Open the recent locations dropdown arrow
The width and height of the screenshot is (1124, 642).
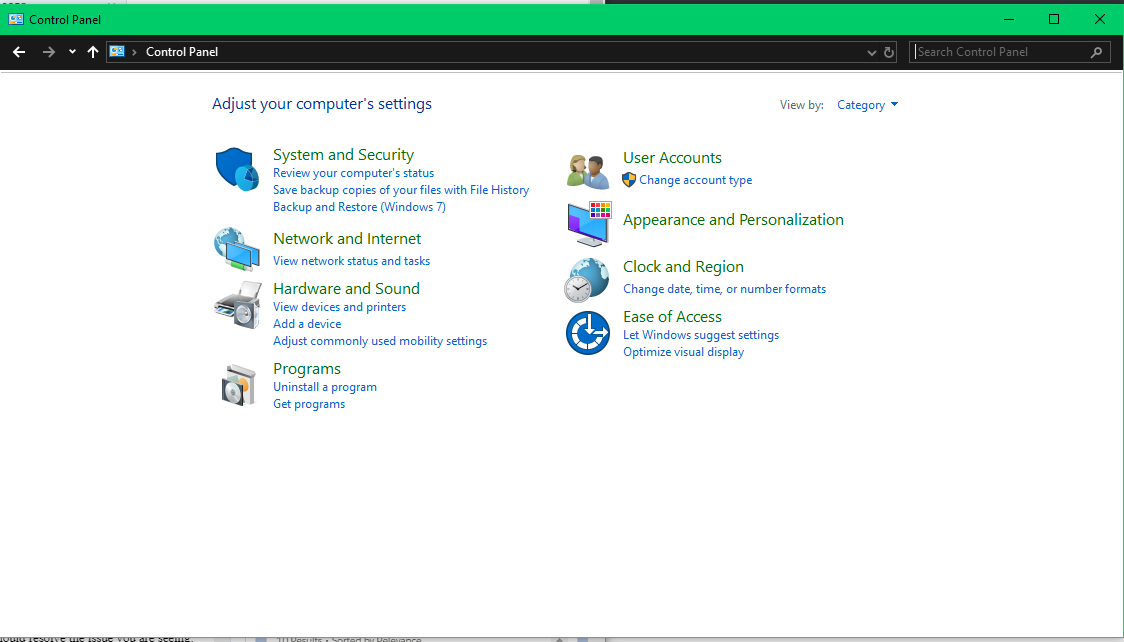click(x=72, y=52)
